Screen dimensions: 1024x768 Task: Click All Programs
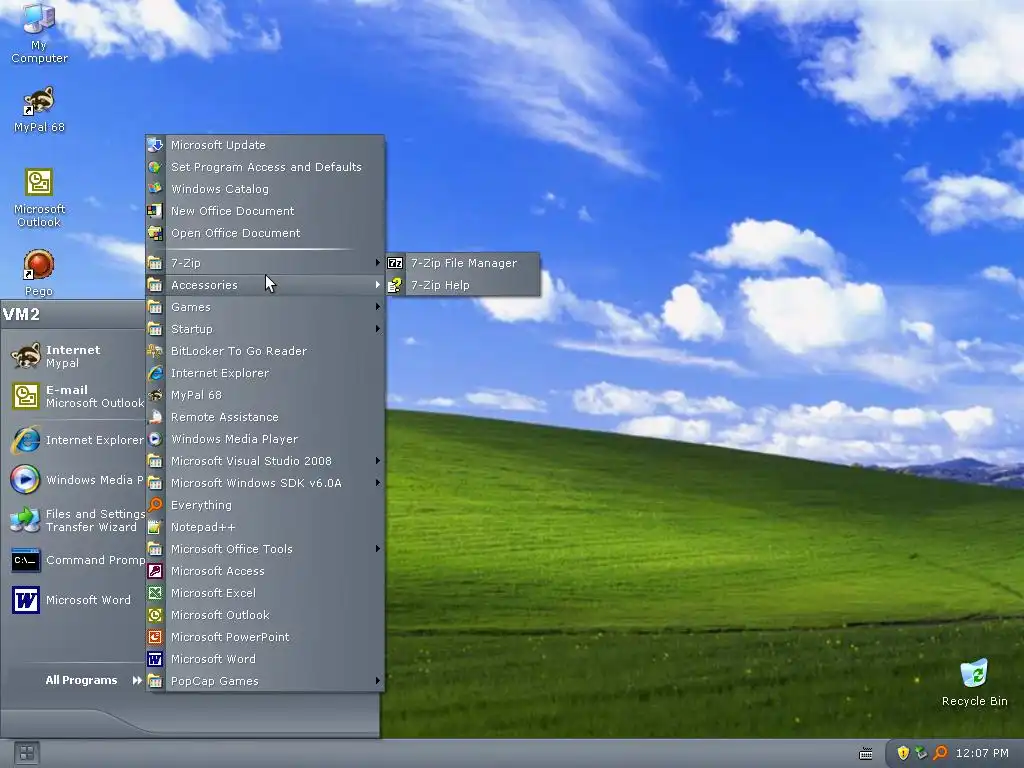93,680
